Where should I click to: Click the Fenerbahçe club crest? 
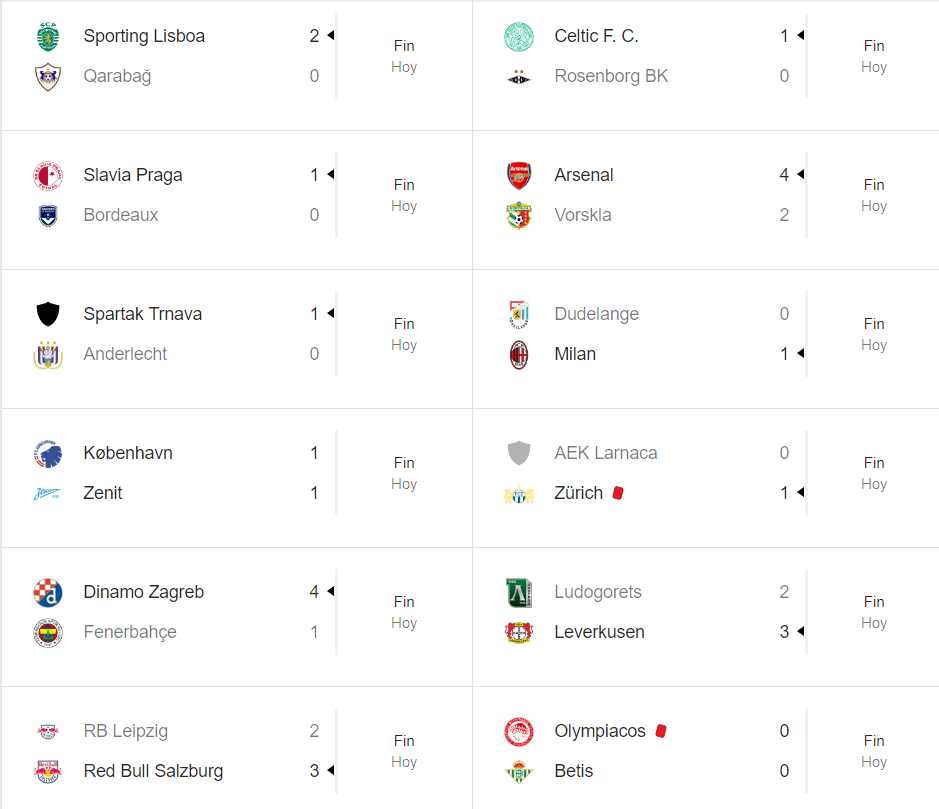pyautogui.click(x=47, y=632)
